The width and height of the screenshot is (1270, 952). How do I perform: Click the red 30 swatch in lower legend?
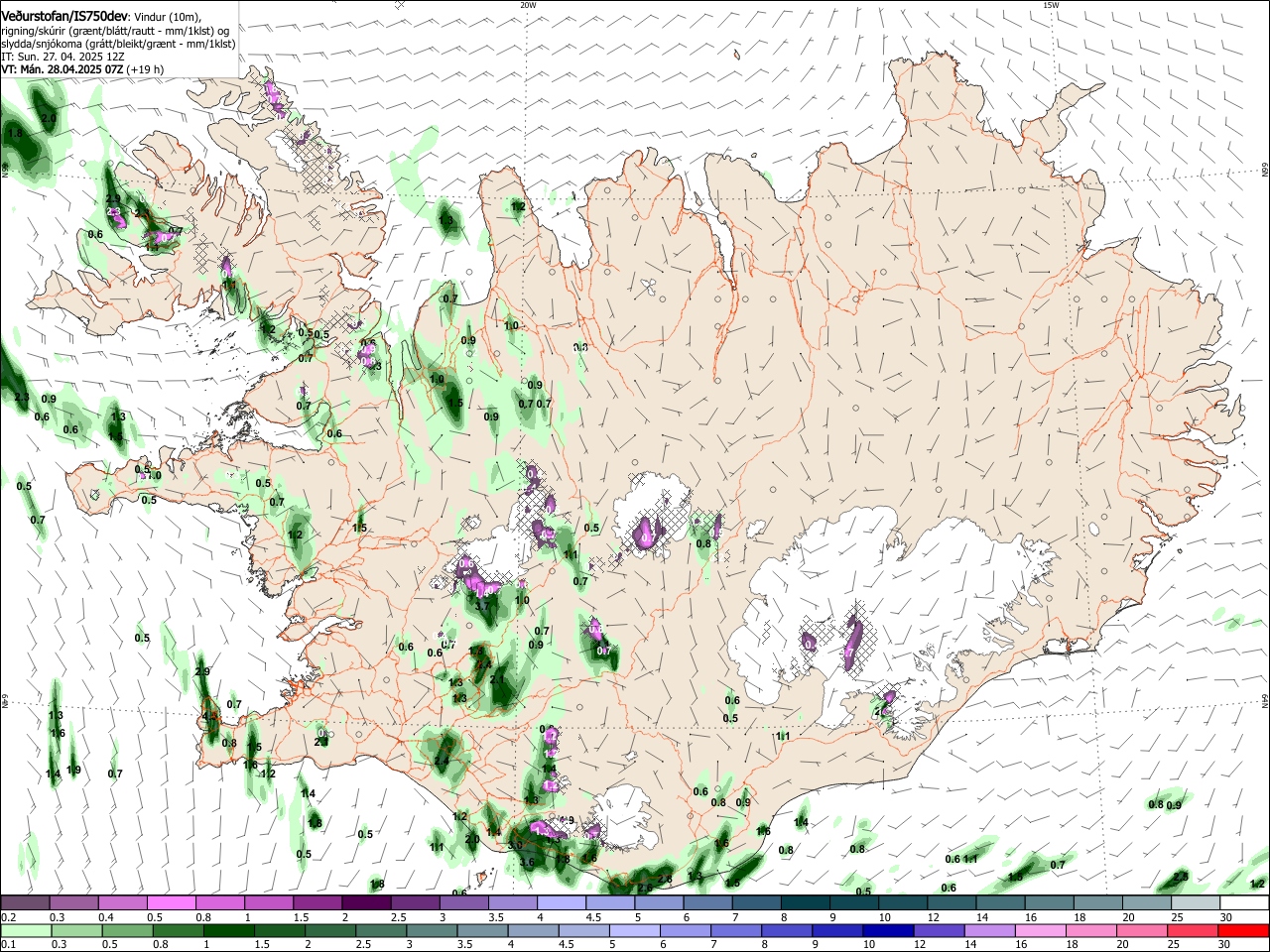[x=1244, y=930]
